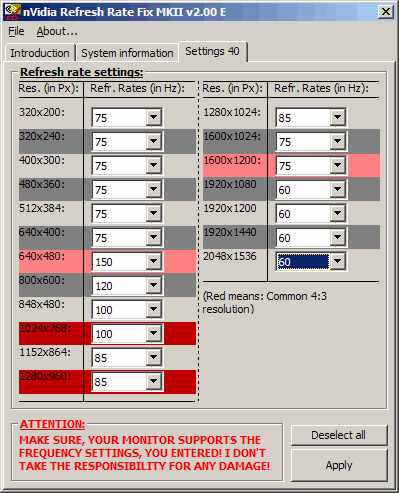
Task: Expand the 2048x1536 refresh rate dropdown
Action: [x=338, y=261]
